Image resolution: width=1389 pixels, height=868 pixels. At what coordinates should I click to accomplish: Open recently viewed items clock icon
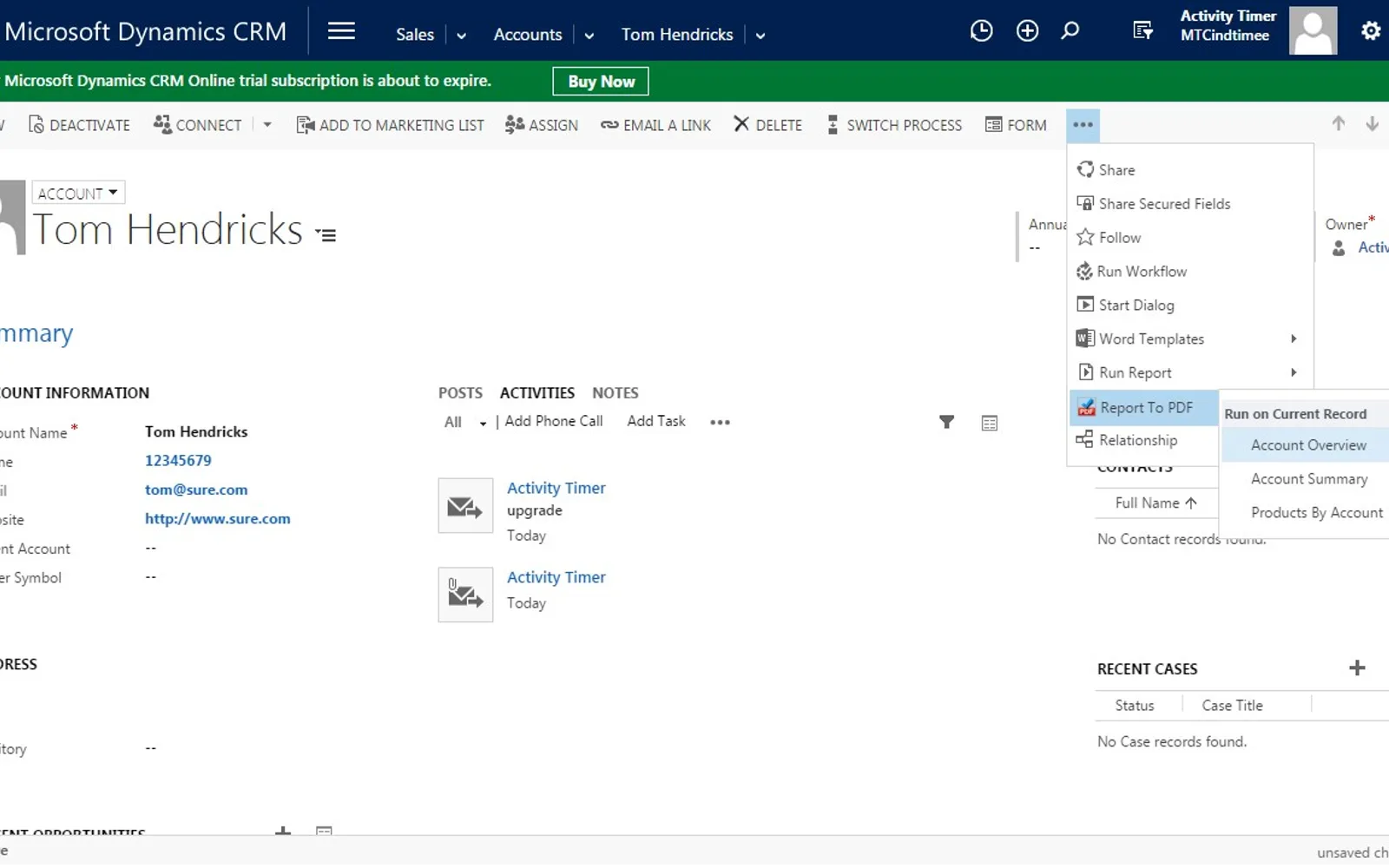(981, 31)
